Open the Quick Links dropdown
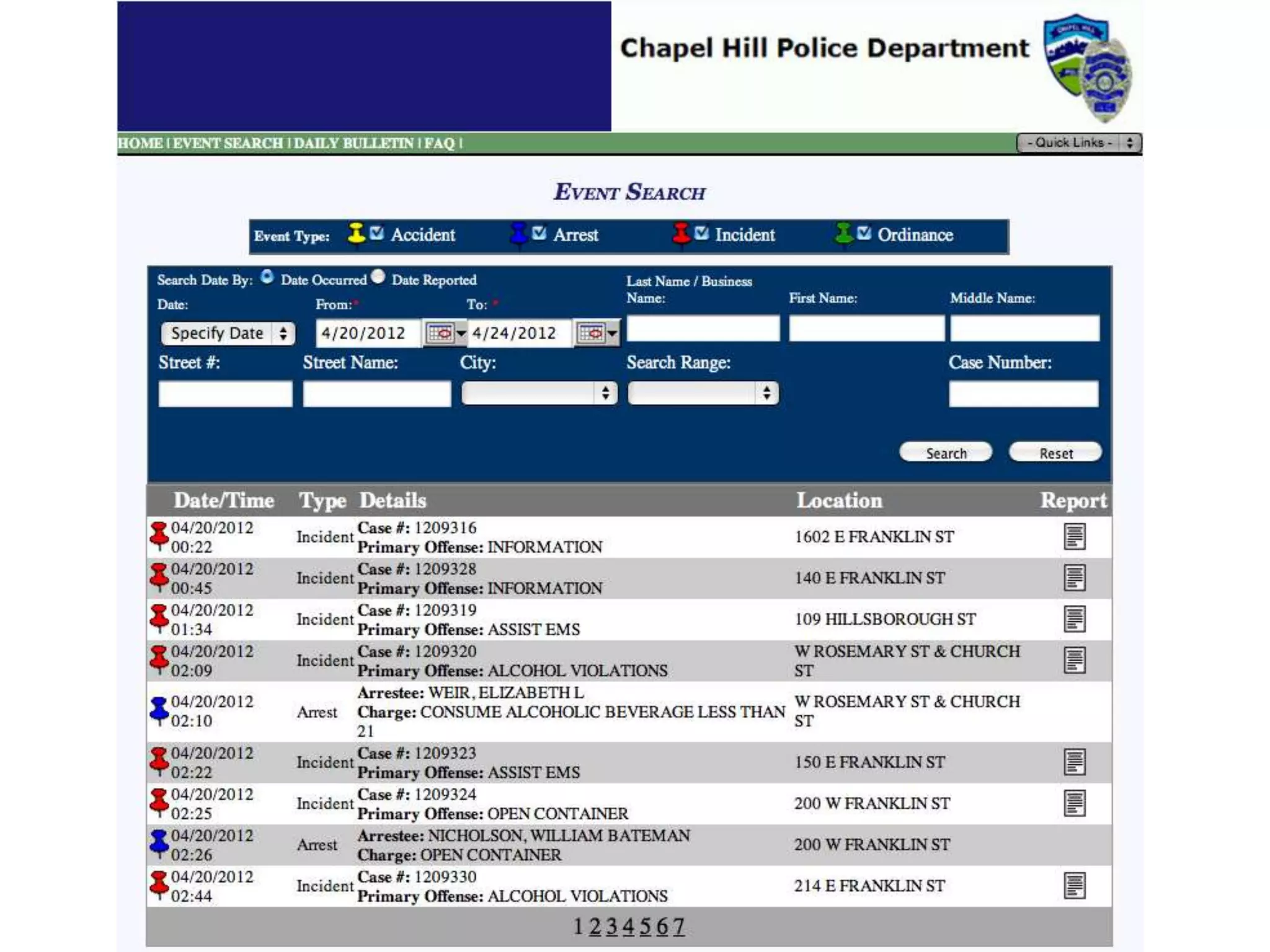The width and height of the screenshot is (1270, 952). (x=1078, y=143)
